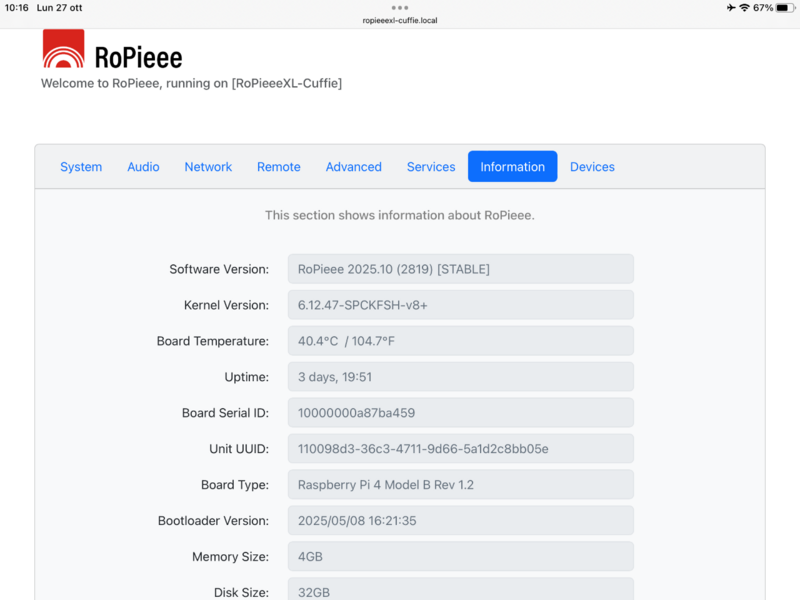
Task: Select the Advanced tab
Action: click(x=353, y=167)
